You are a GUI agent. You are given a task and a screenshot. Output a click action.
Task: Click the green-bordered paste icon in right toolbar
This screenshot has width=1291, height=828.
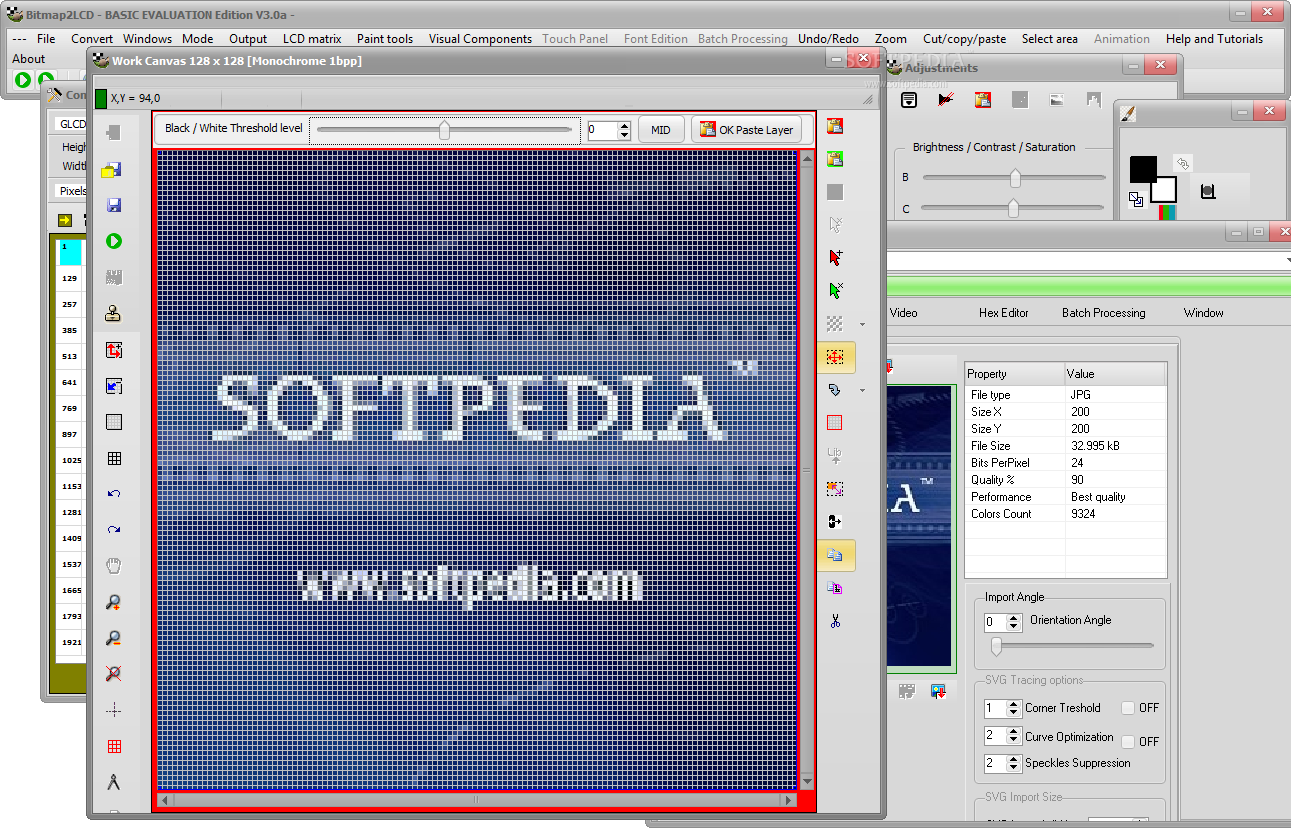(835, 159)
